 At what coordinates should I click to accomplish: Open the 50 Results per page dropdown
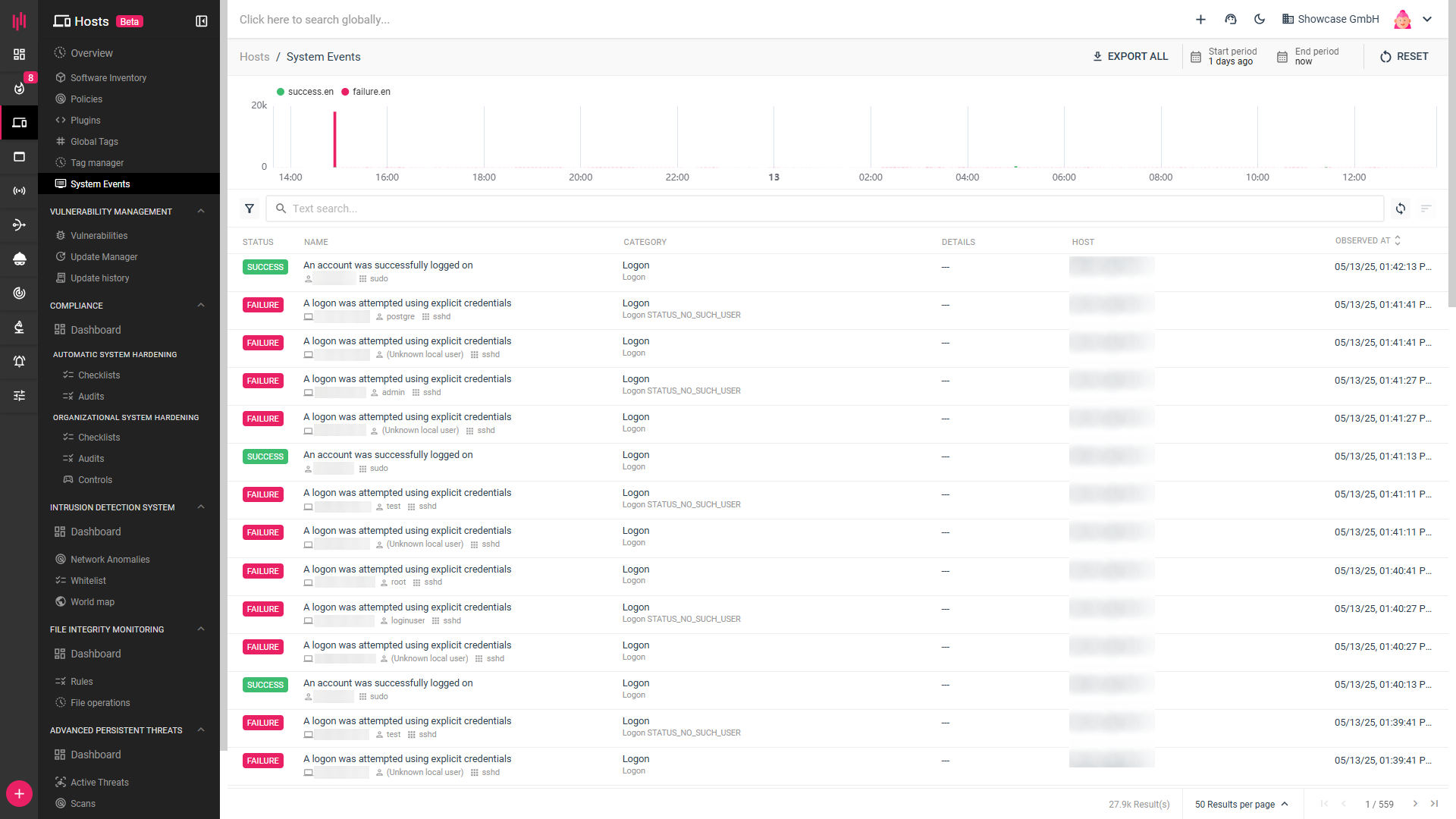[x=1241, y=805]
